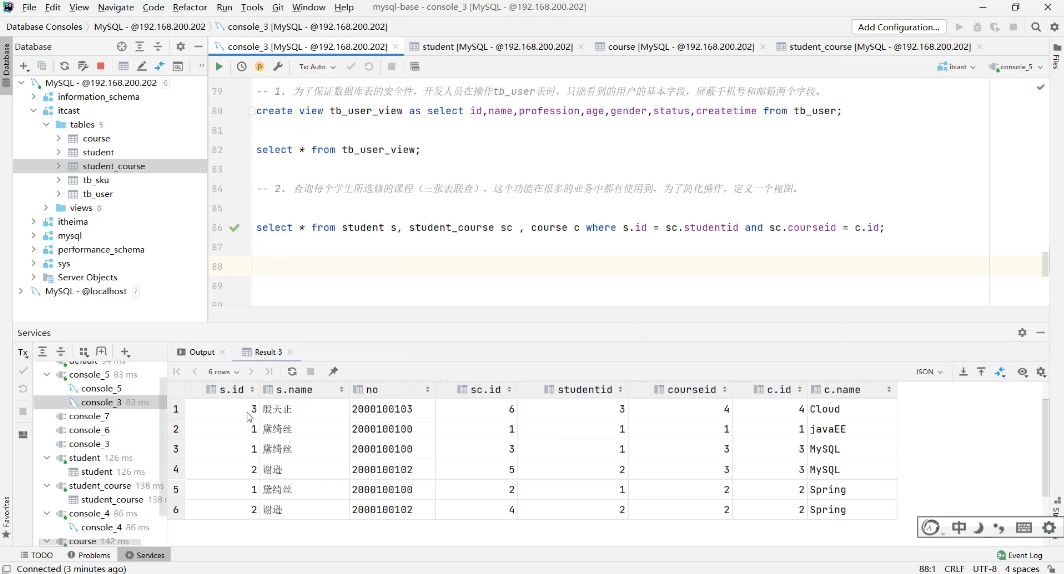Click the Add Configuration button
Screen dimensions: 1064x574
(898, 27)
